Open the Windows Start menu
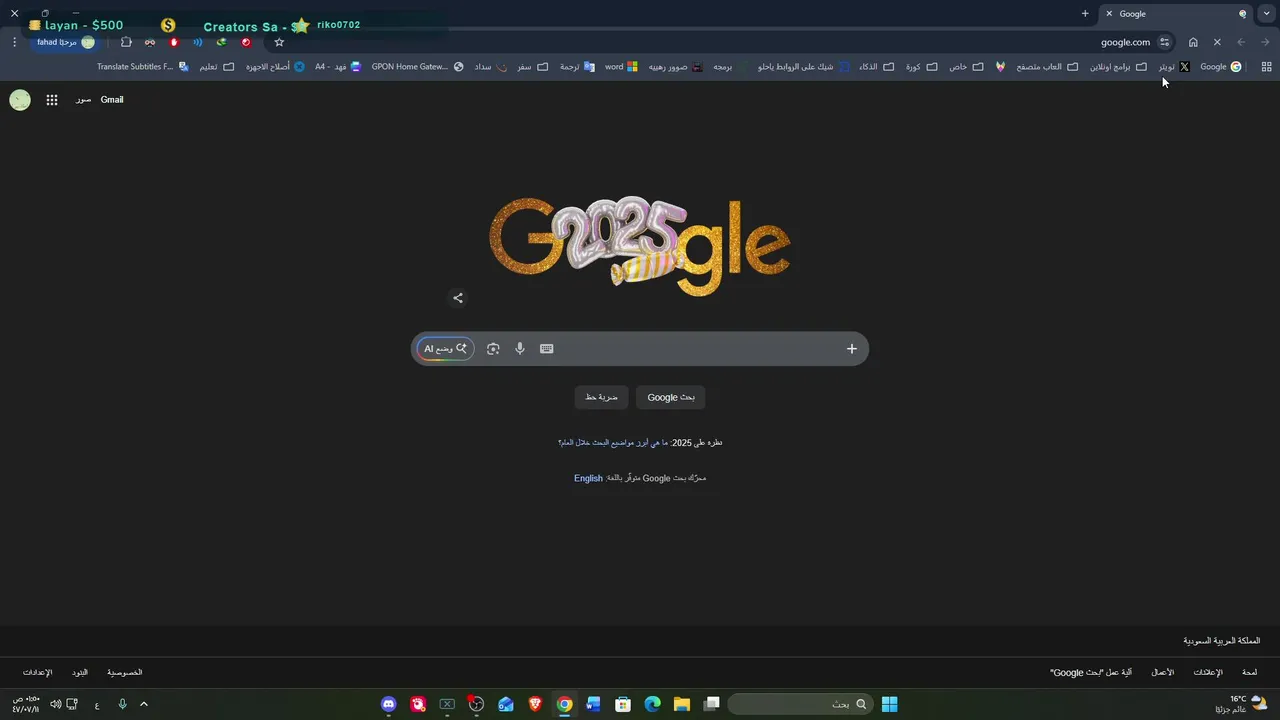 coord(889,704)
